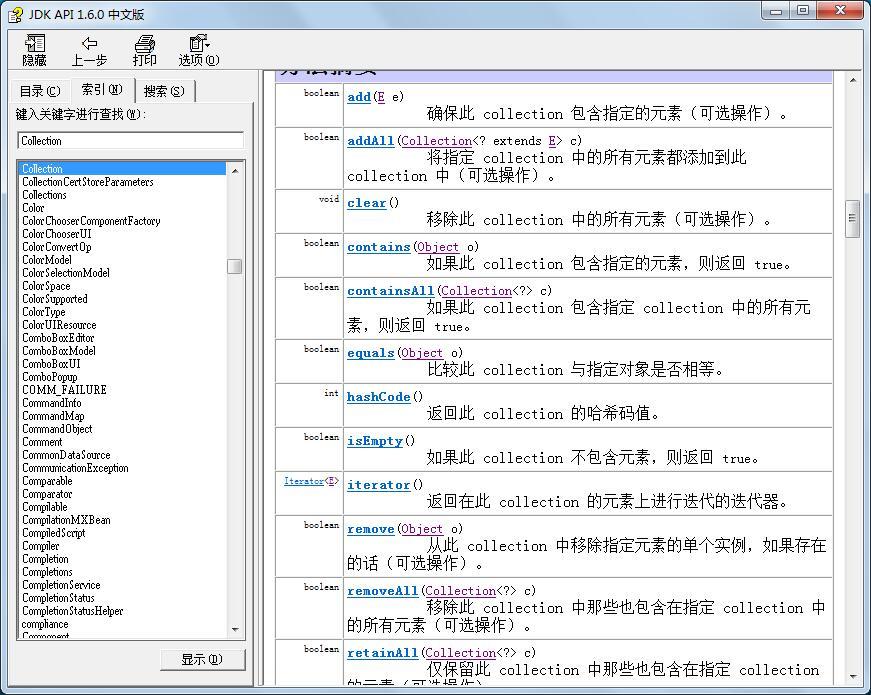Switch to the 索引 (Index) tab
871x695 pixels.
point(102,89)
